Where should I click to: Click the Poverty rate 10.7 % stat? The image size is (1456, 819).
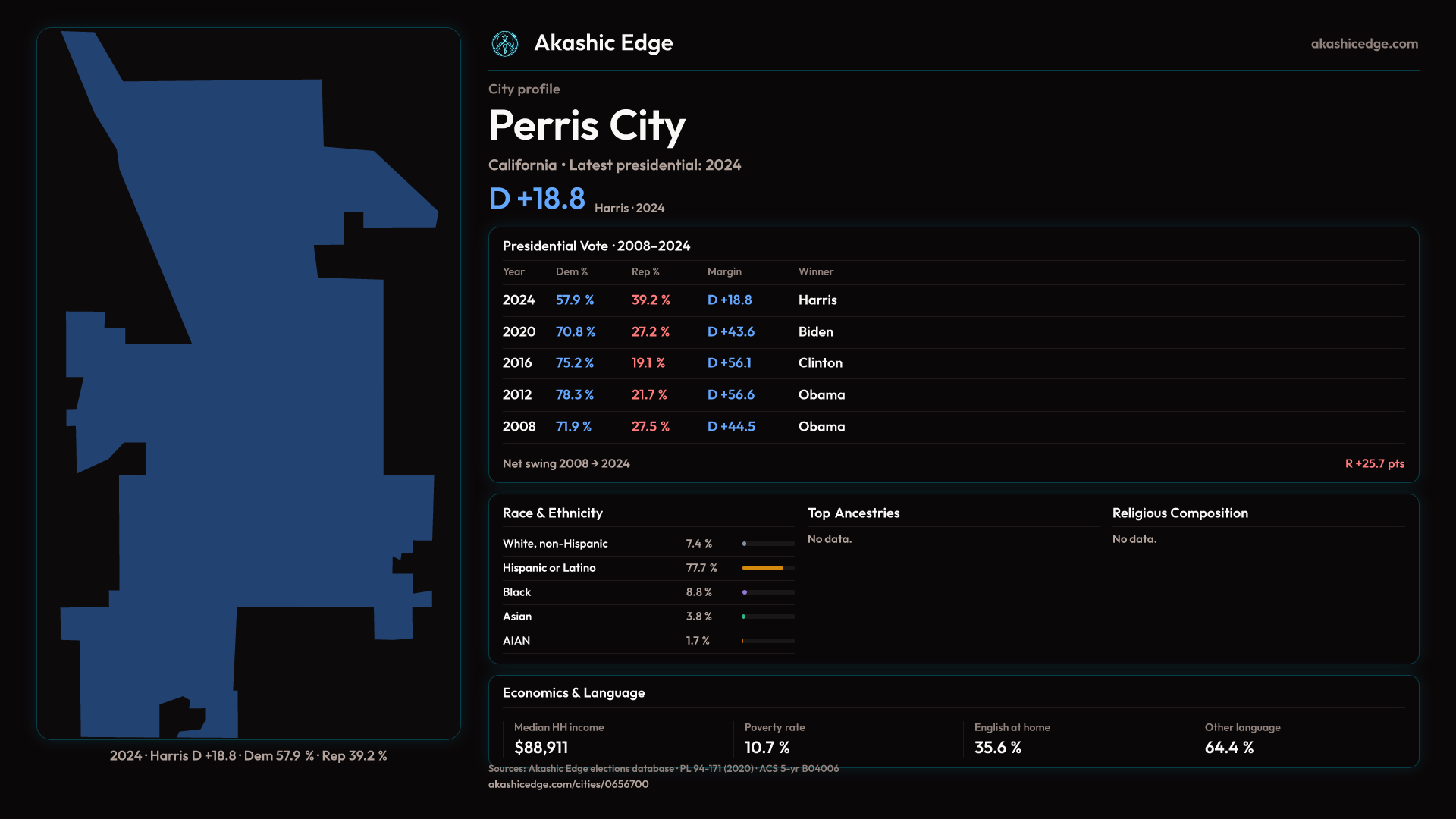pos(767,748)
